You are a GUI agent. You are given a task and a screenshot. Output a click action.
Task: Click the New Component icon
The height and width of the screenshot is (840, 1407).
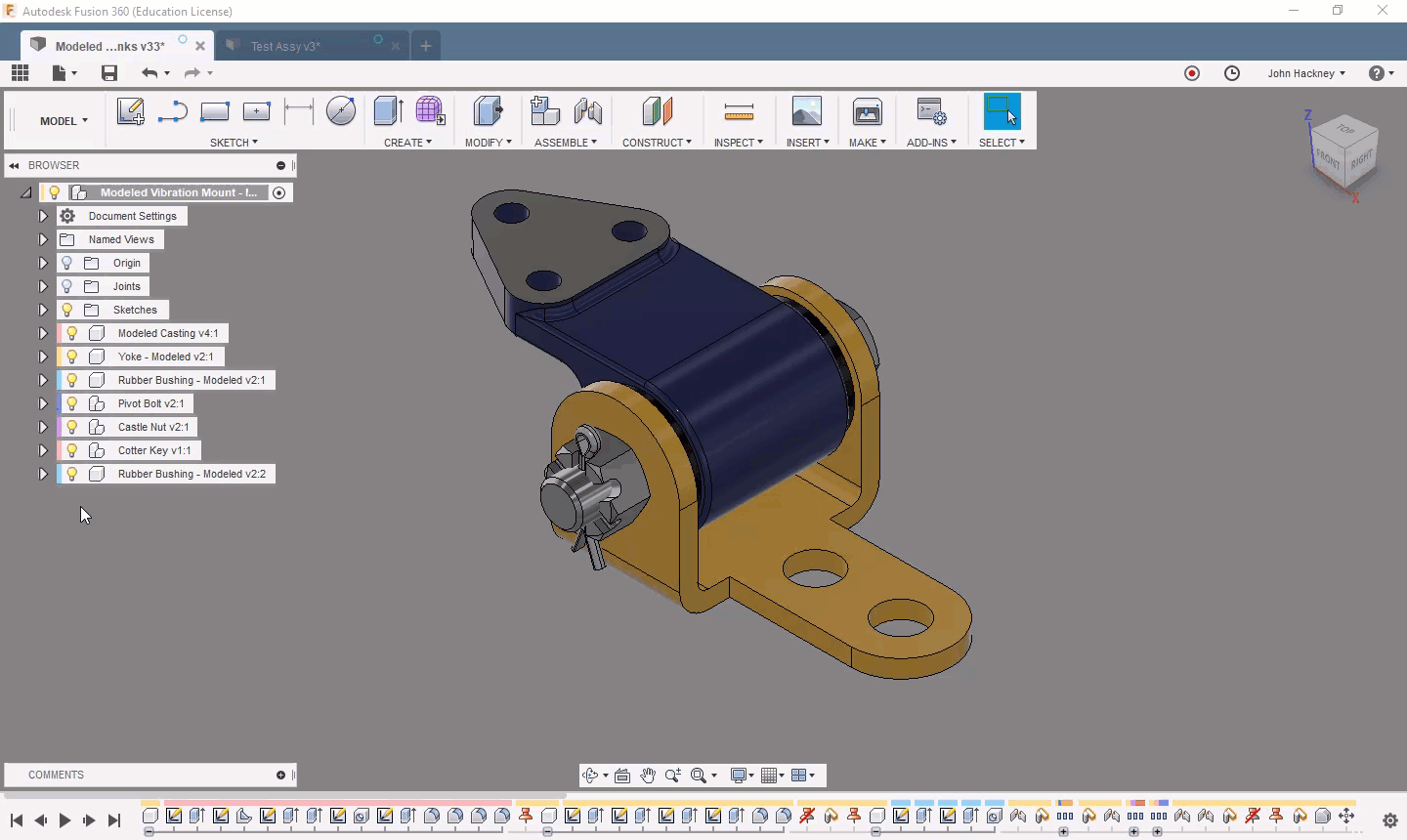tap(544, 111)
